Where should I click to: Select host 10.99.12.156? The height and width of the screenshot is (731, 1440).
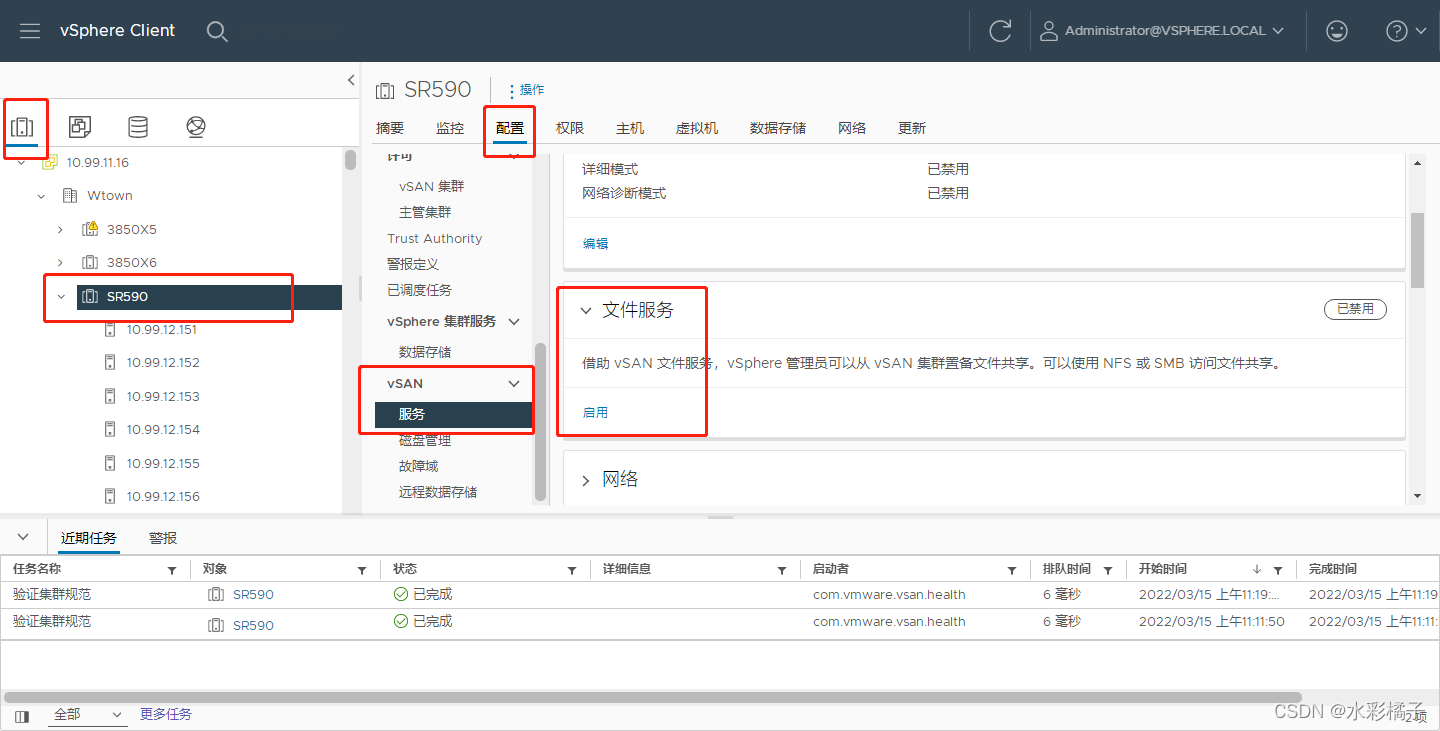[163, 497]
